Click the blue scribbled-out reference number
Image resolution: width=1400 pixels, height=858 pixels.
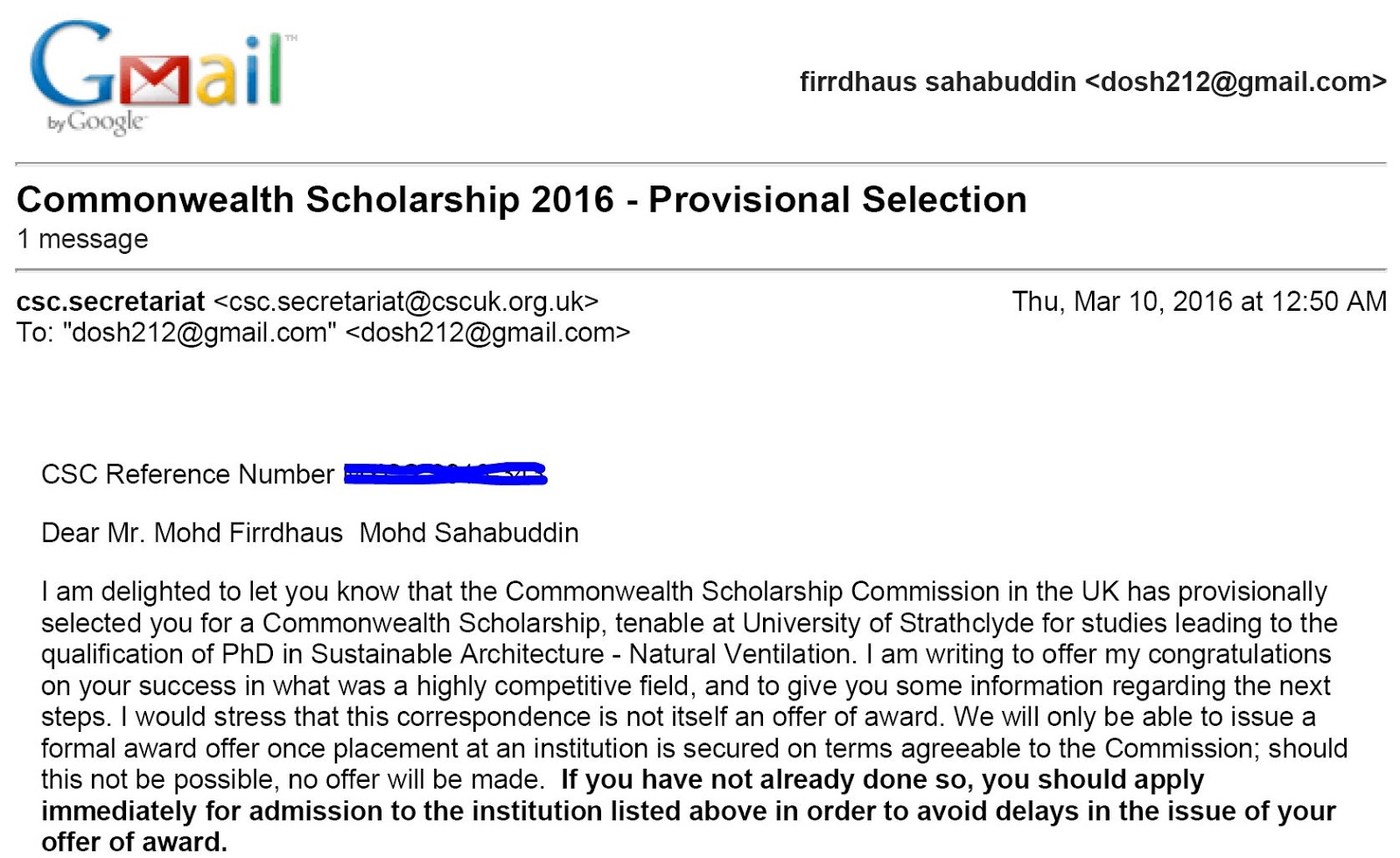[445, 475]
